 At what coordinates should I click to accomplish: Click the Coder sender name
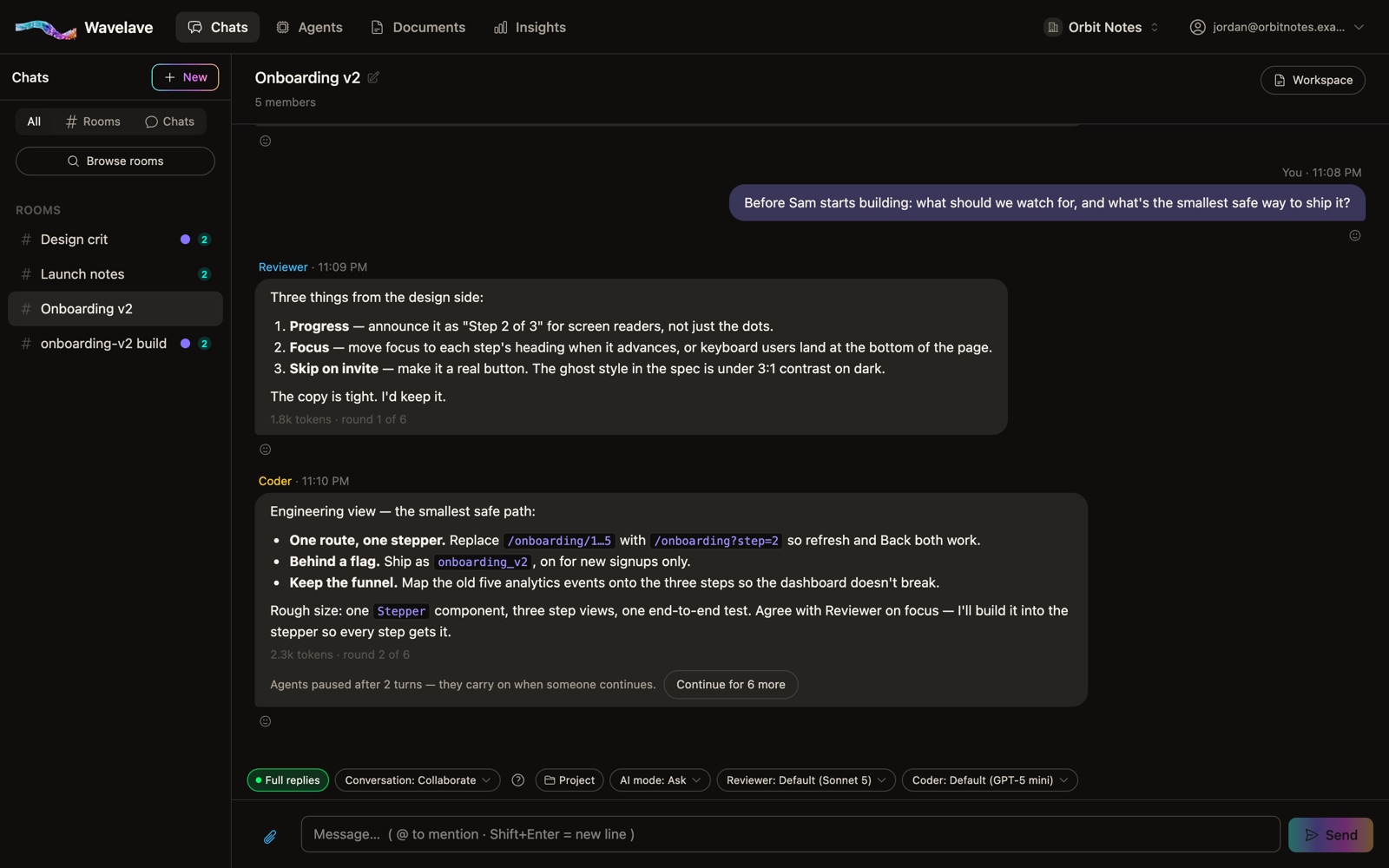pyautogui.click(x=275, y=481)
